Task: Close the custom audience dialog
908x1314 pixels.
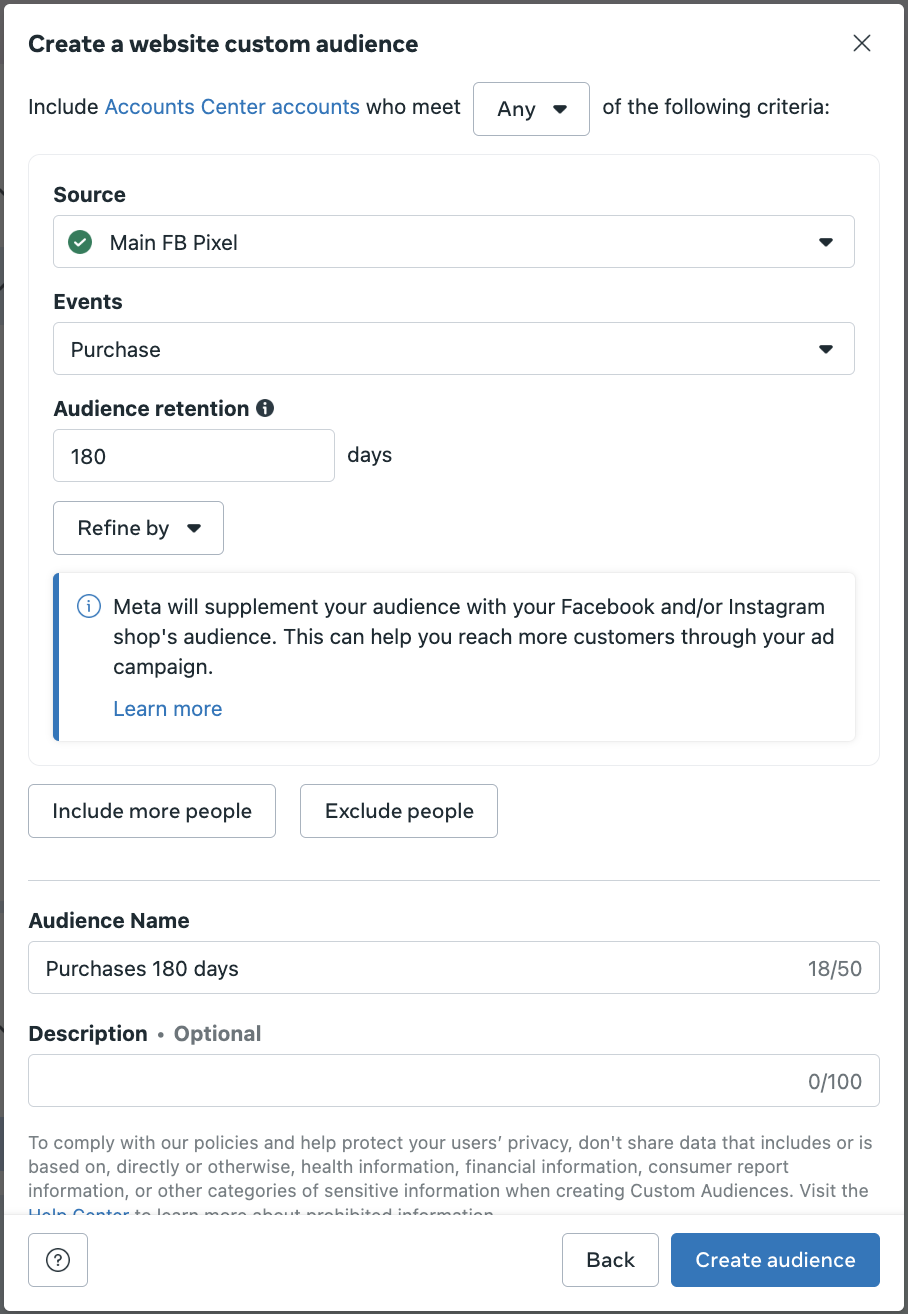Action: click(x=861, y=43)
